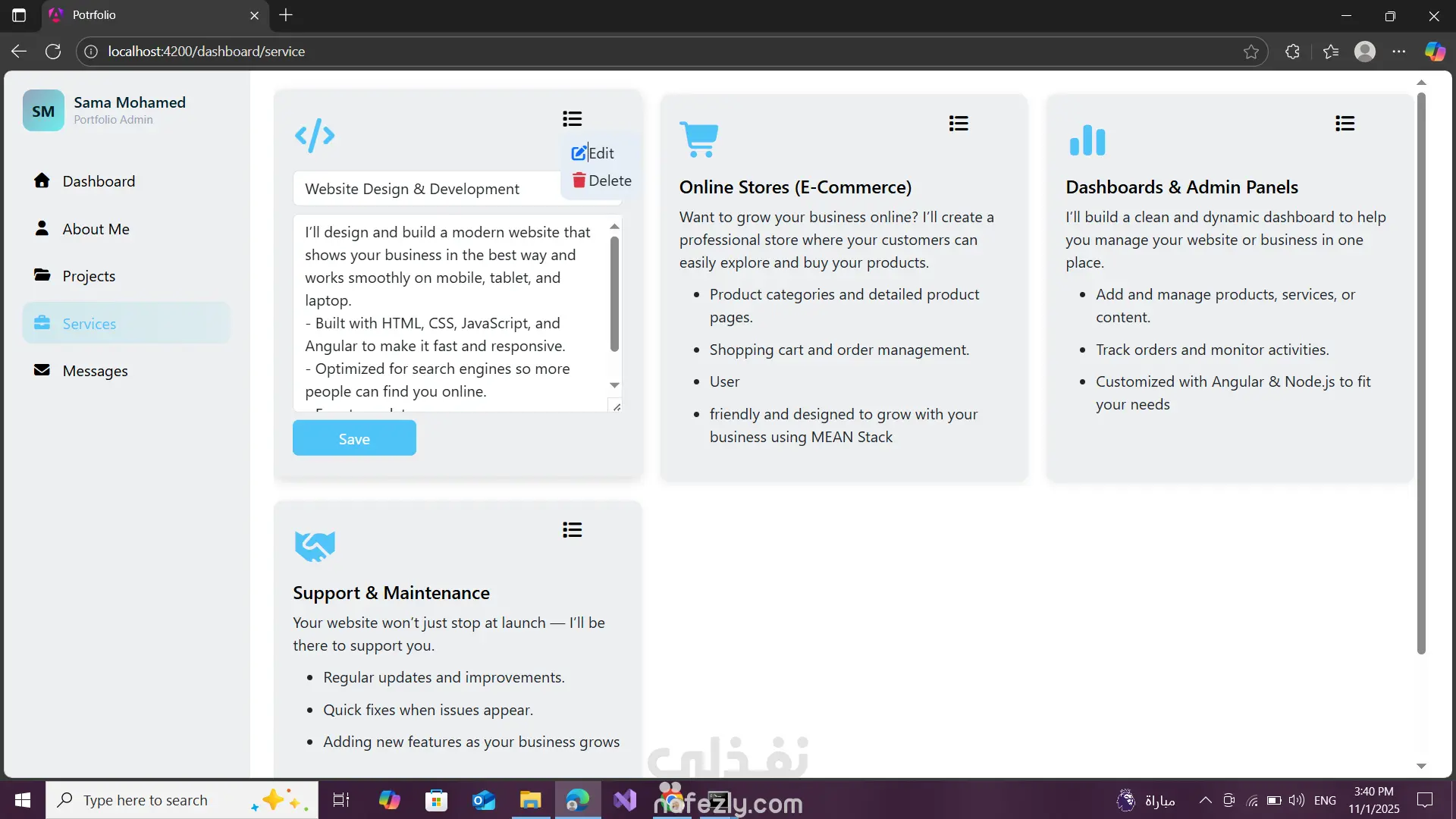
Task: Open options menu on Dashboards & Admin Panels card
Action: click(1345, 124)
